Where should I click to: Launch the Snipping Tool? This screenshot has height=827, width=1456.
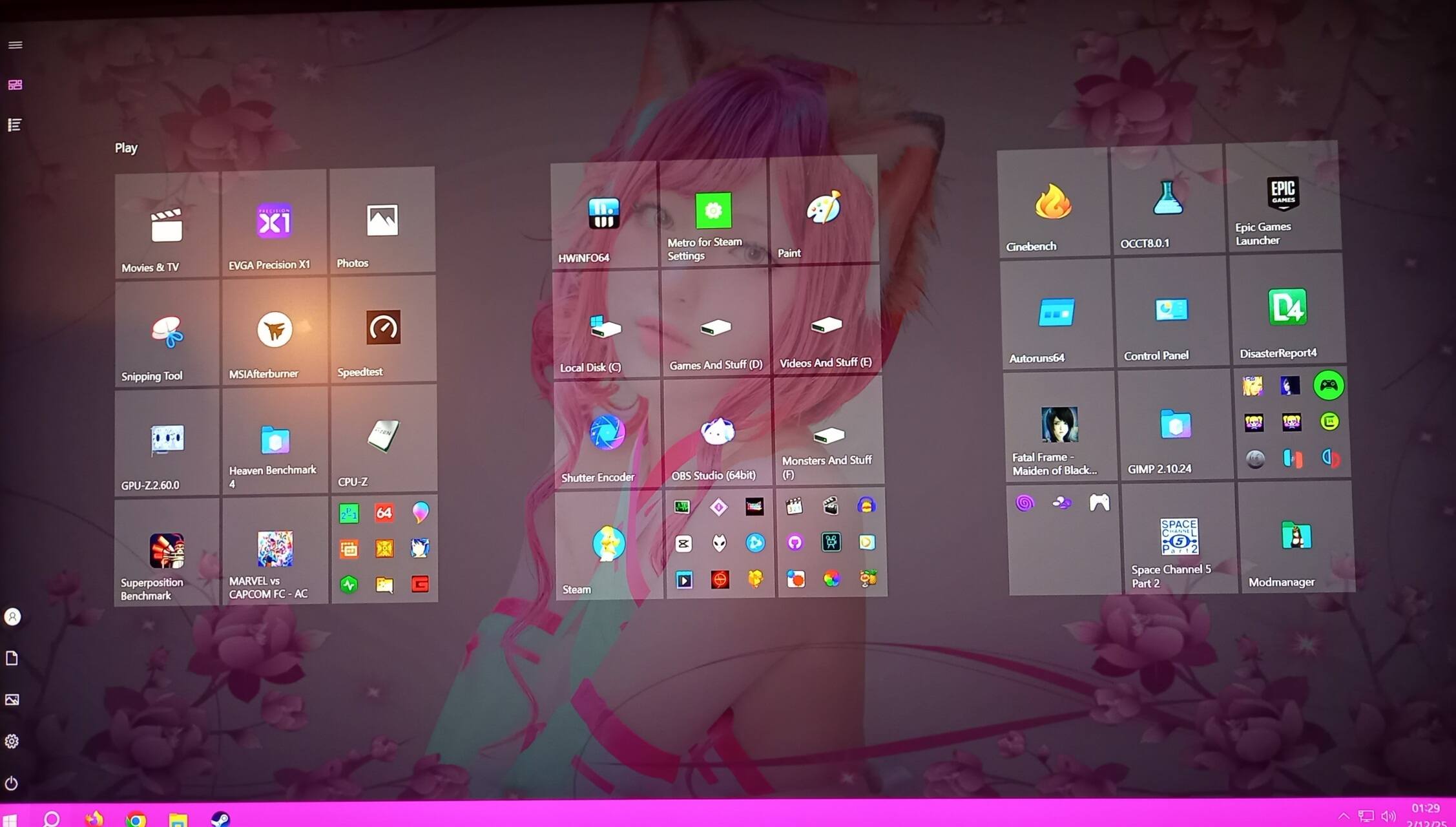pos(167,334)
